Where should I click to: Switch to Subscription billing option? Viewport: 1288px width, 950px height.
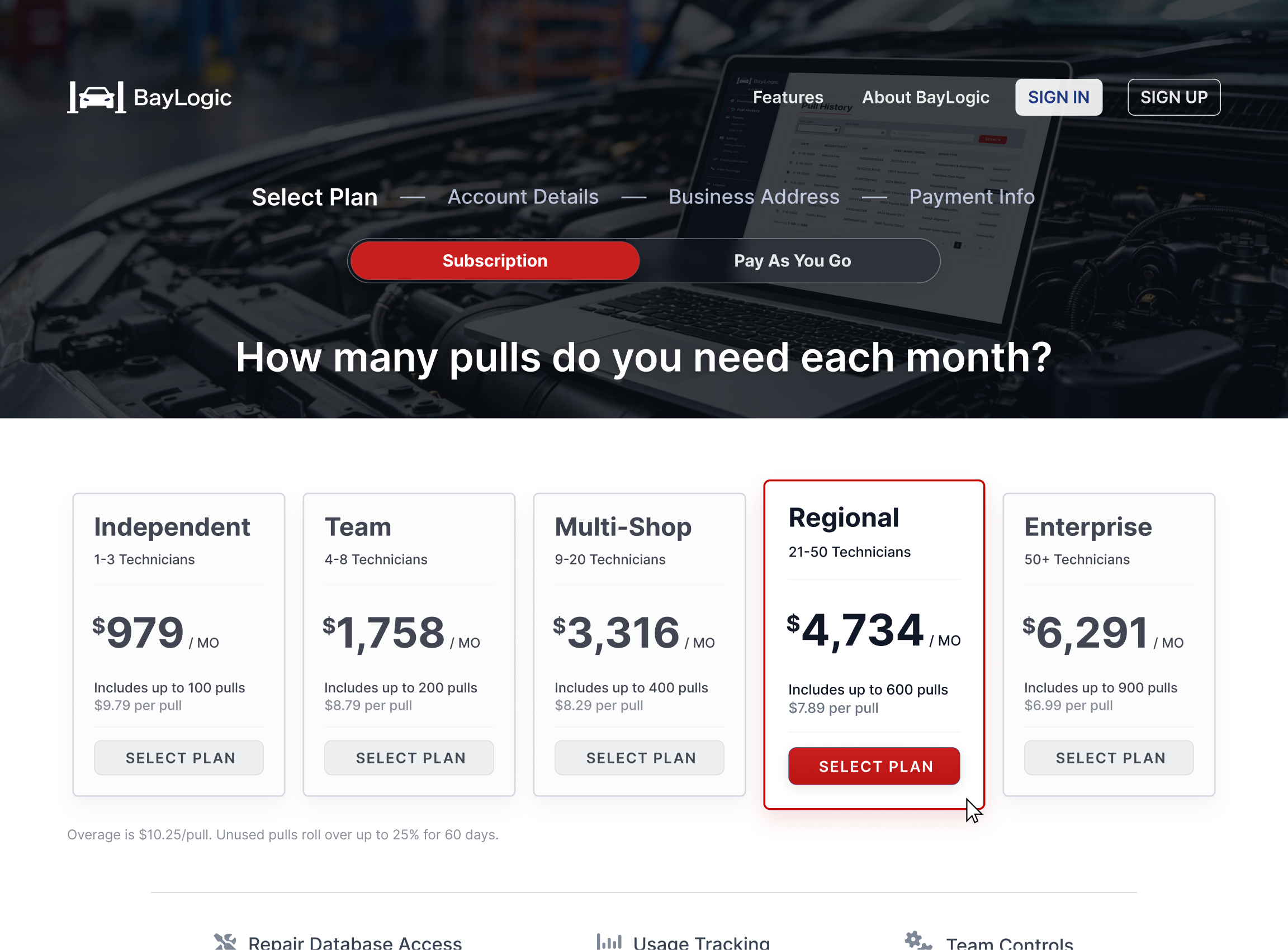pyautogui.click(x=495, y=260)
